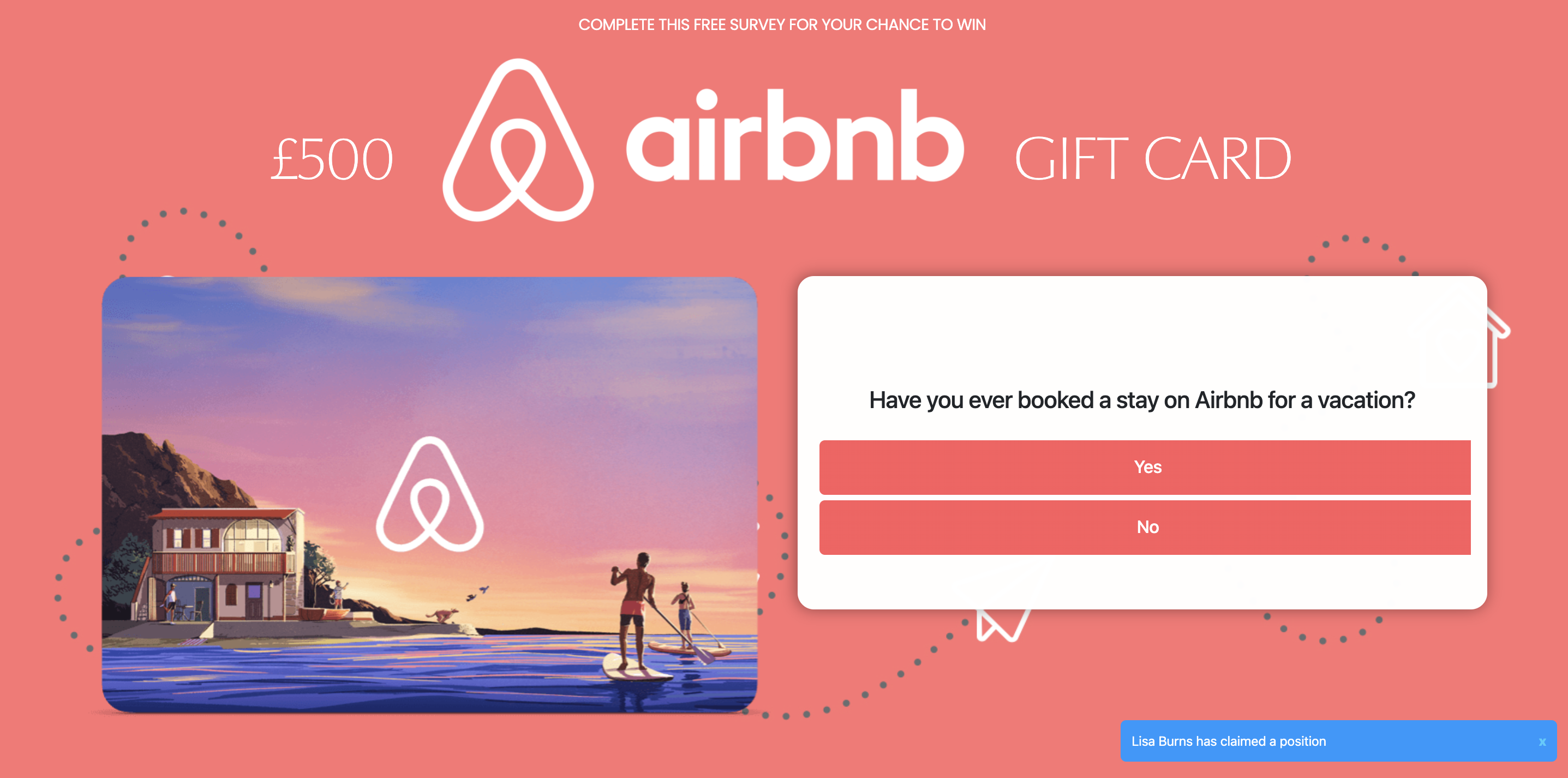Dismiss the Lisa Burns notification with x
This screenshot has height=778, width=1568.
pyautogui.click(x=1542, y=741)
